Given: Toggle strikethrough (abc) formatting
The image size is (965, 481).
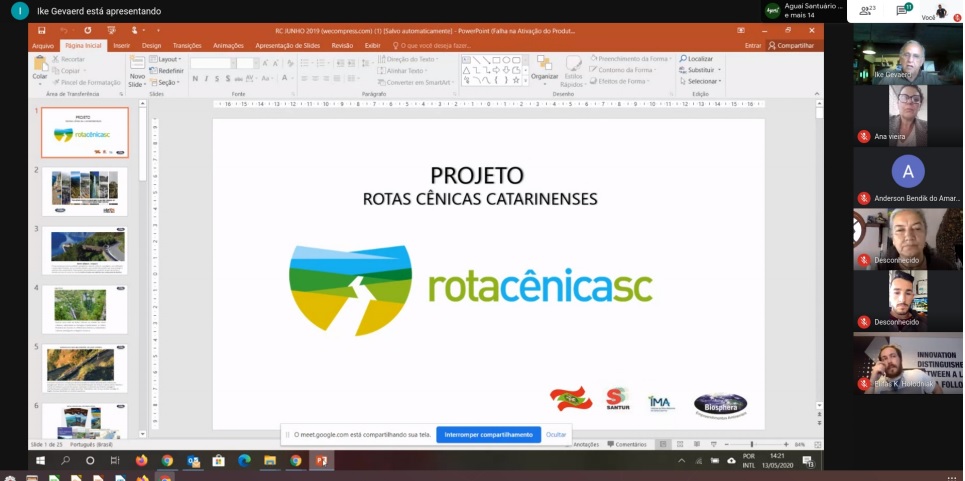Looking at the screenshot, I should [x=239, y=79].
